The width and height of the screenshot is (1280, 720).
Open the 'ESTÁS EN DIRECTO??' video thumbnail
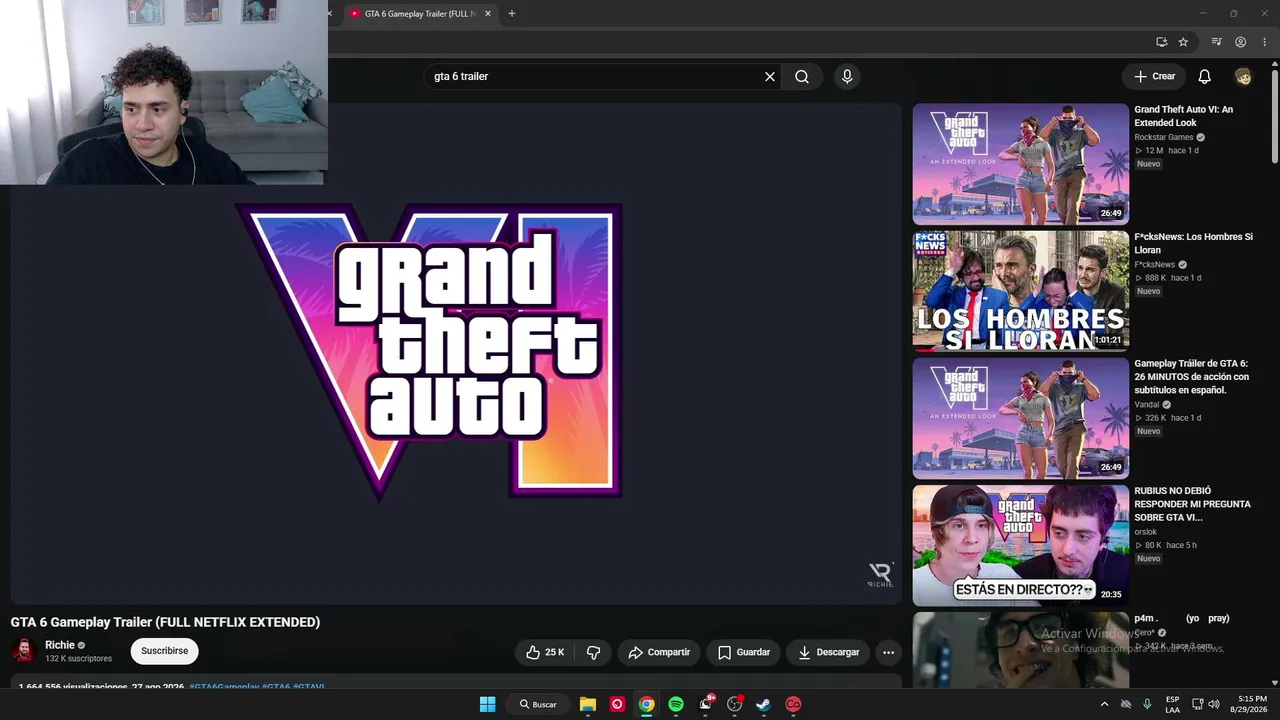pyautogui.click(x=1020, y=545)
